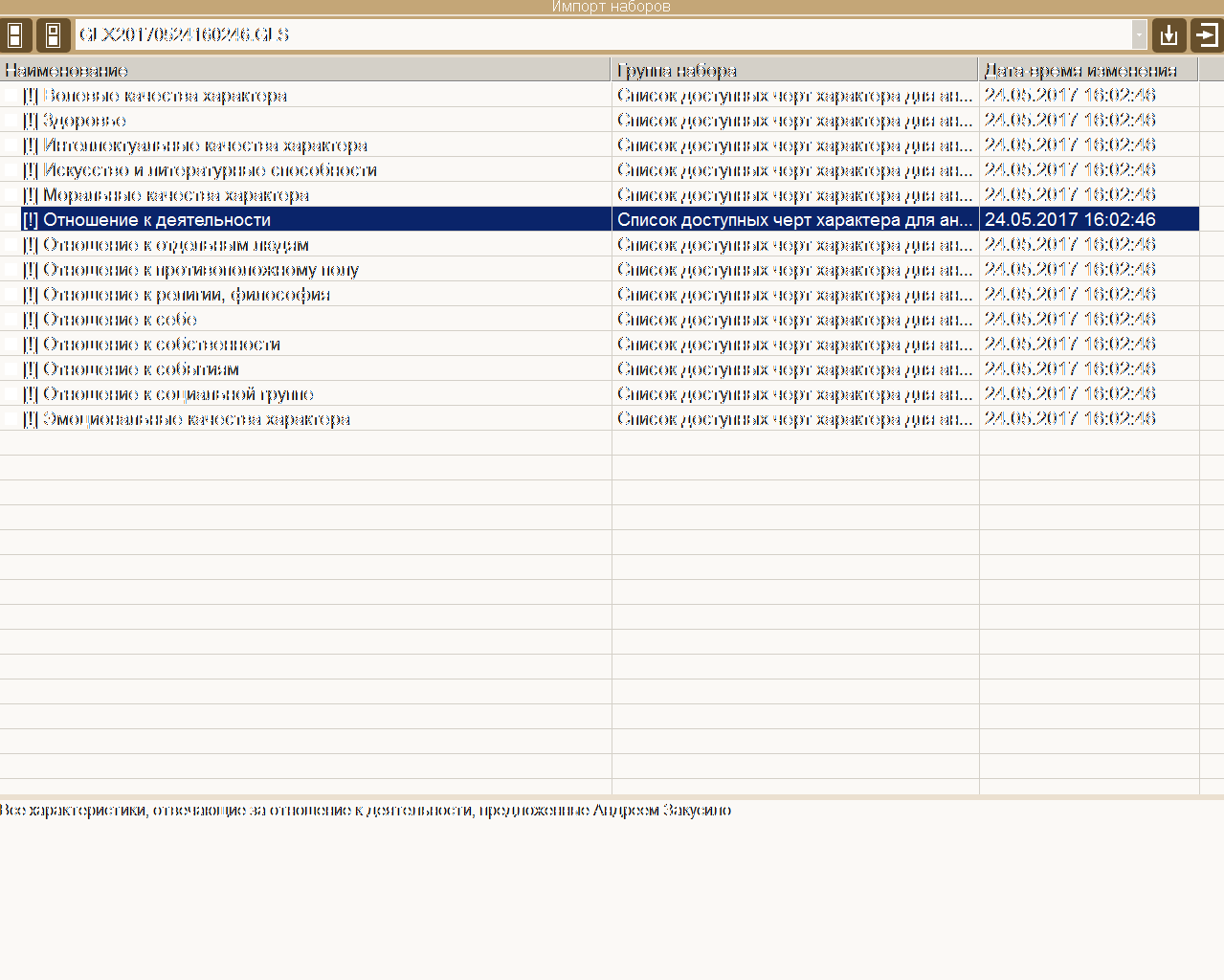Open the GLS file name dropdown arrow
Image resolution: width=1224 pixels, height=980 pixels.
[x=1139, y=34]
